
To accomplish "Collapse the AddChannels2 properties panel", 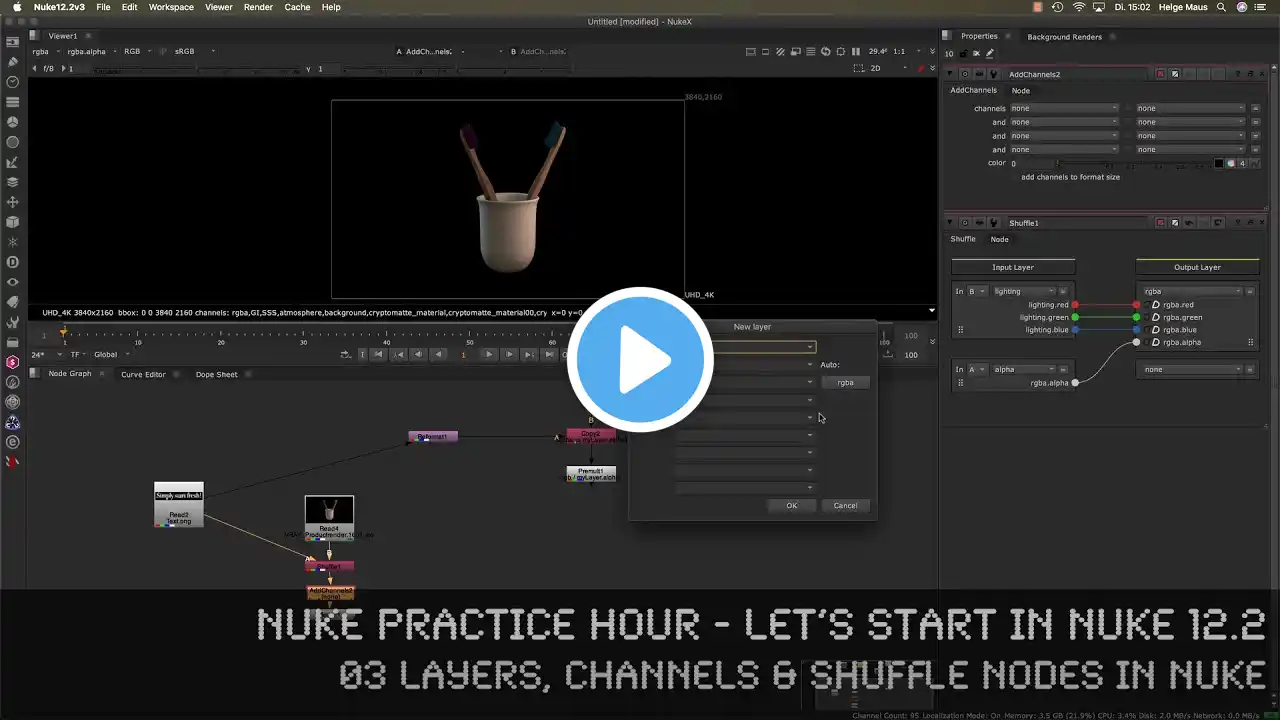I will pos(950,74).
